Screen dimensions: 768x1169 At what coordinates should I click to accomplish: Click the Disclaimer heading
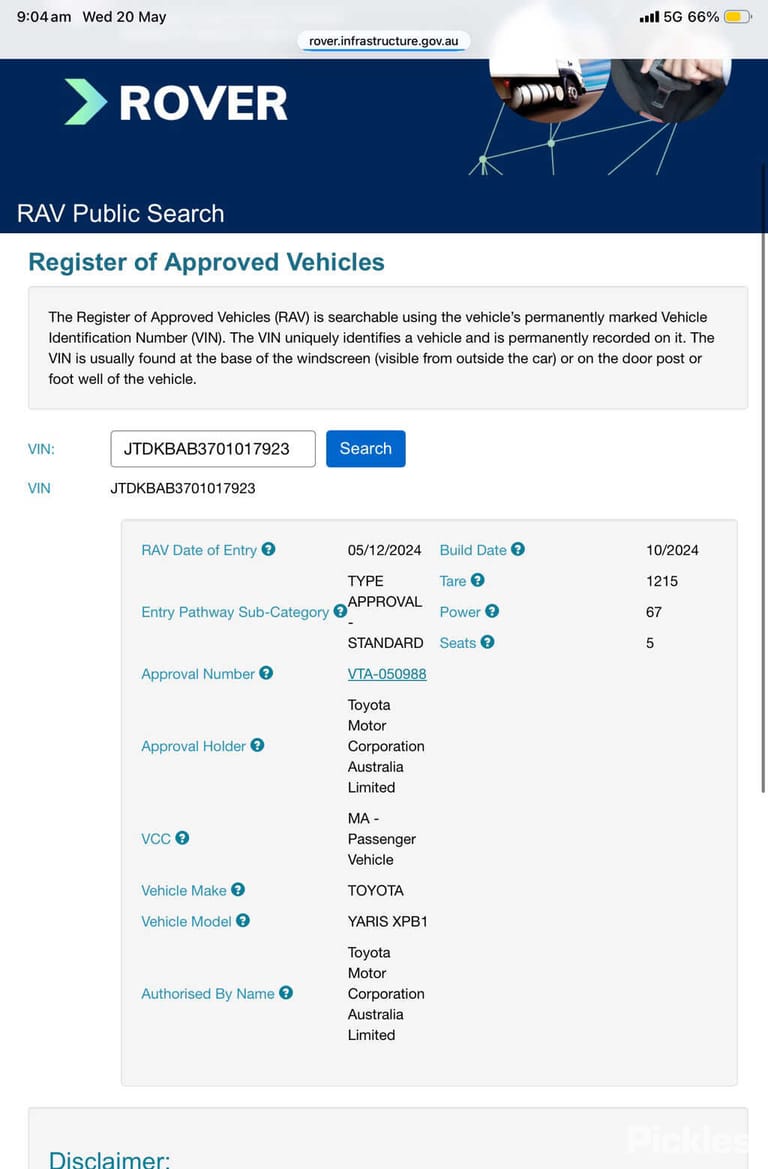point(110,1159)
